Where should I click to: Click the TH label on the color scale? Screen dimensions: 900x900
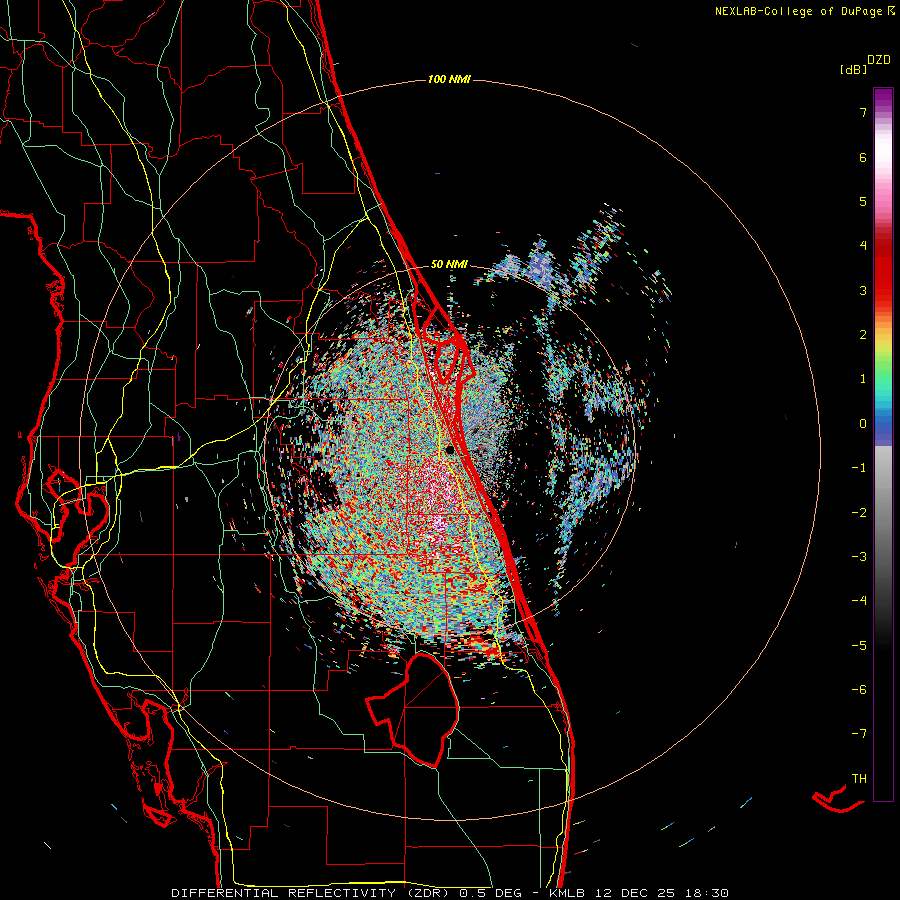(859, 779)
